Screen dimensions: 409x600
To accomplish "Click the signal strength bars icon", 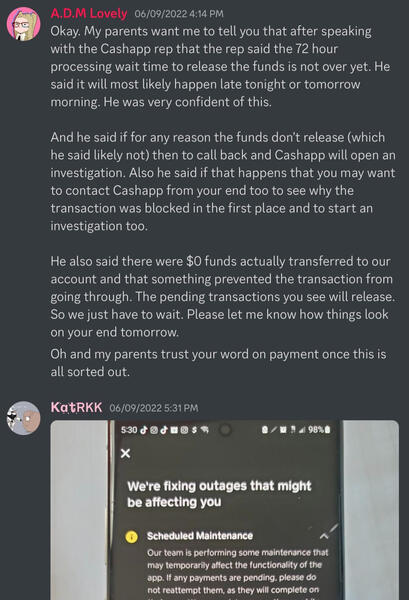I will (302, 430).
